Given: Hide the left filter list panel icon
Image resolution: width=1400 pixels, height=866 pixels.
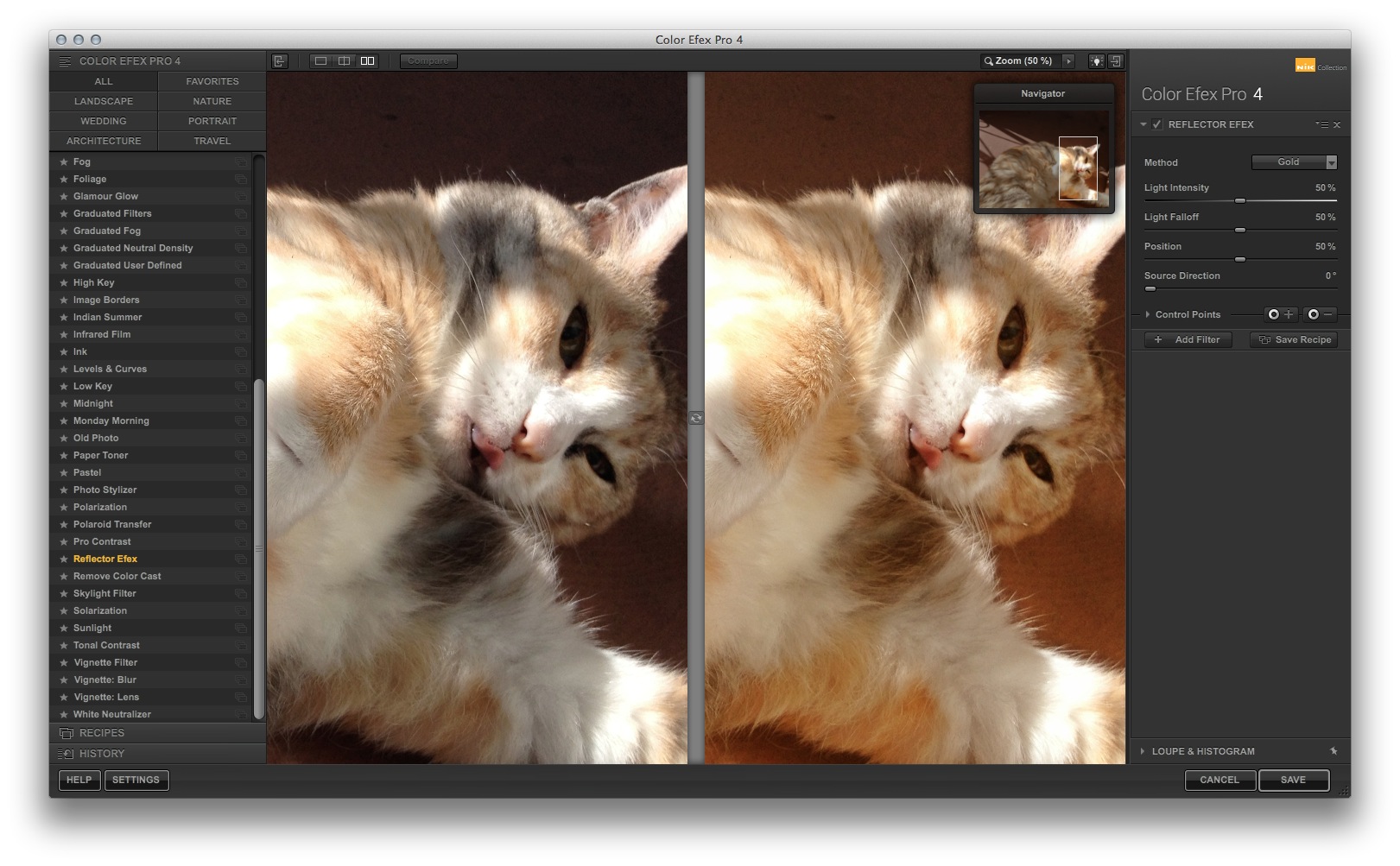Looking at the screenshot, I should [x=279, y=61].
